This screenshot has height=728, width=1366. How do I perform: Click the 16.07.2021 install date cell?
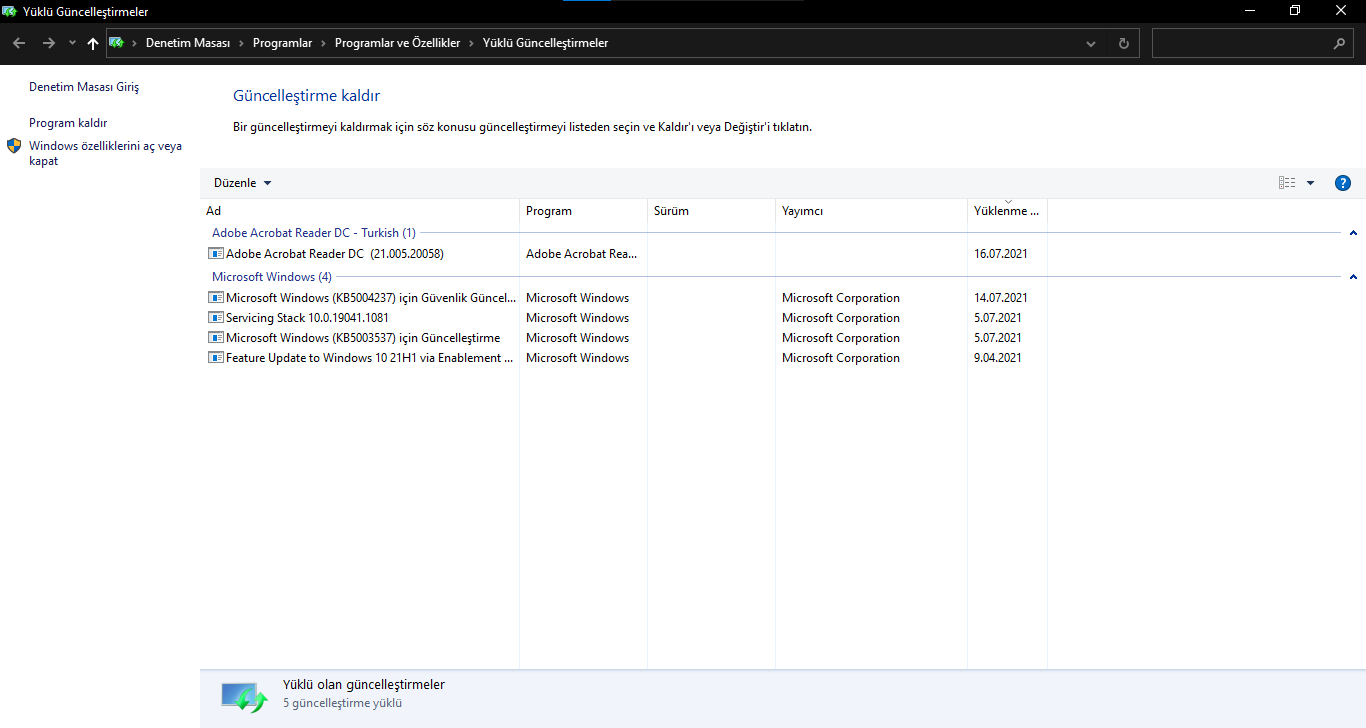tap(1000, 254)
